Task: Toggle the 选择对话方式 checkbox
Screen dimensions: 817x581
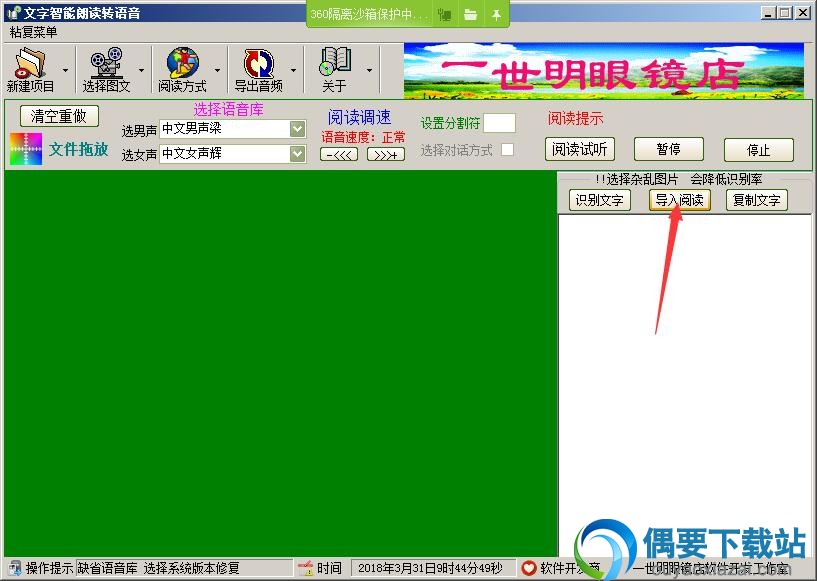Action: pos(507,150)
